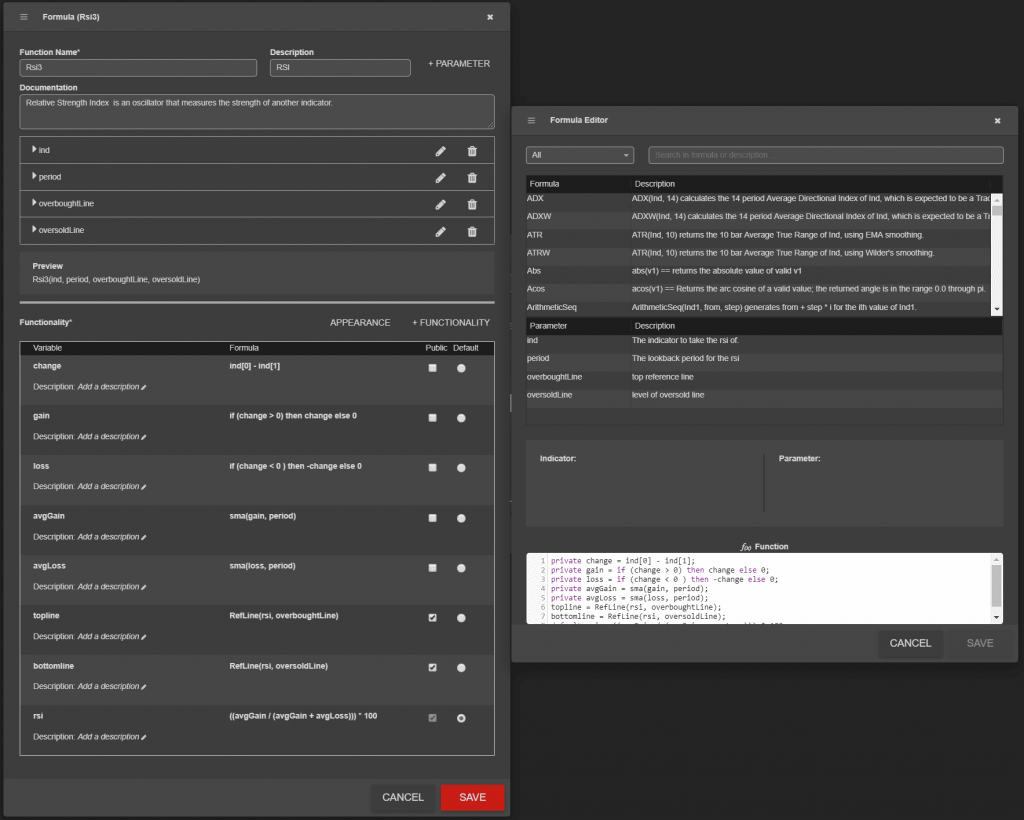Screen dimensions: 1024x820
Task: Select the ATRW formula row
Action: [758, 253]
